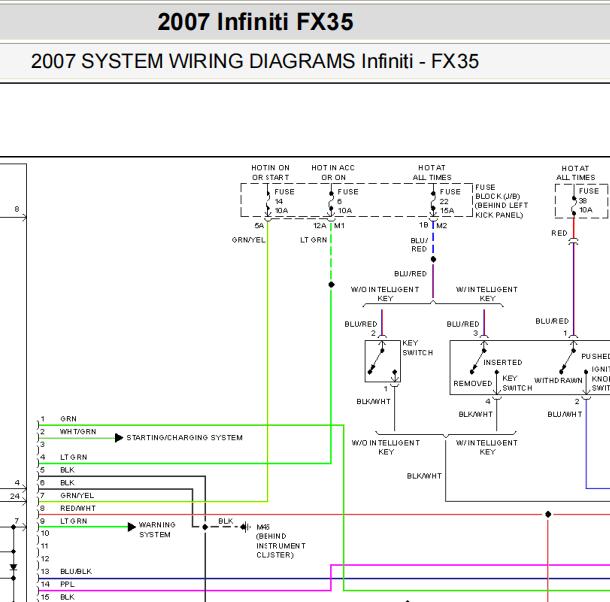
Task: Click pin 14 "PPL" wire label
Action: pos(67,584)
